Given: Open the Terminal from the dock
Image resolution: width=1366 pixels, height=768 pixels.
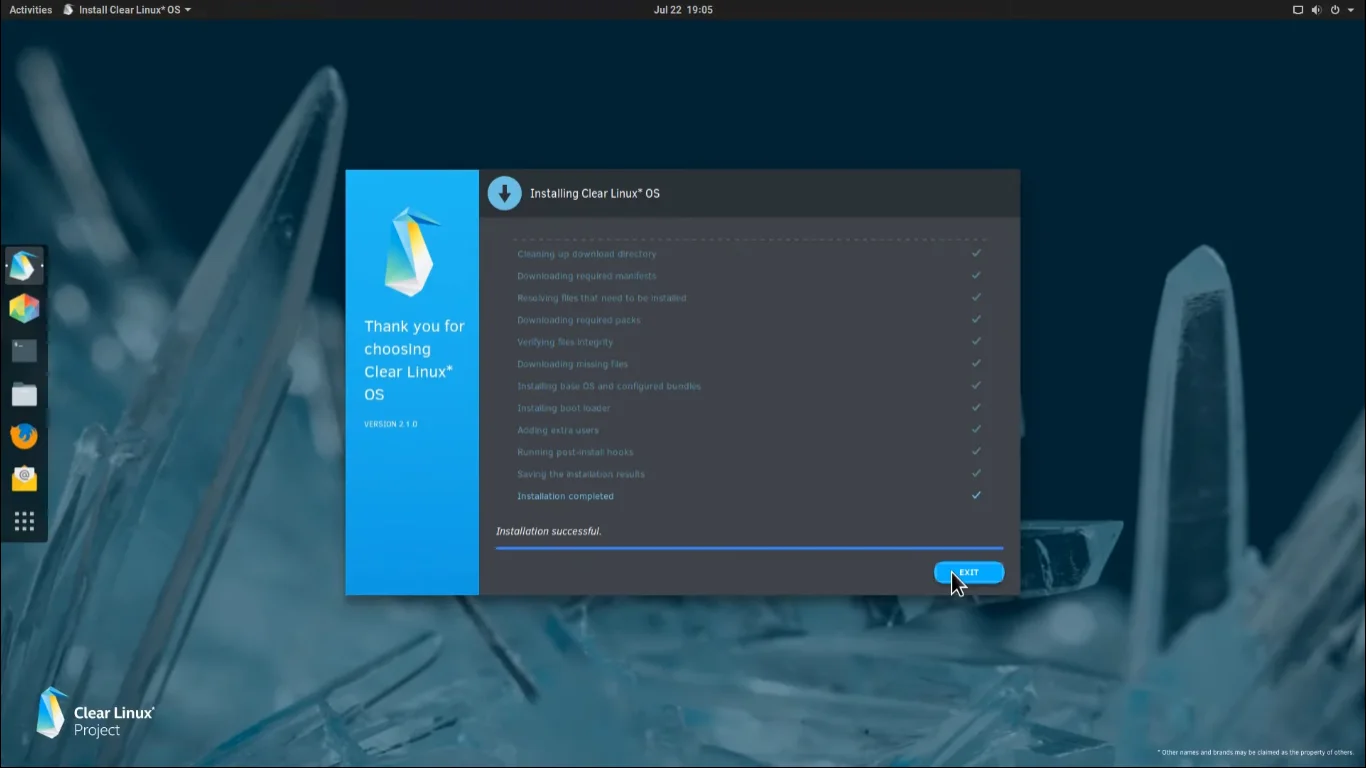Looking at the screenshot, I should pyautogui.click(x=24, y=351).
